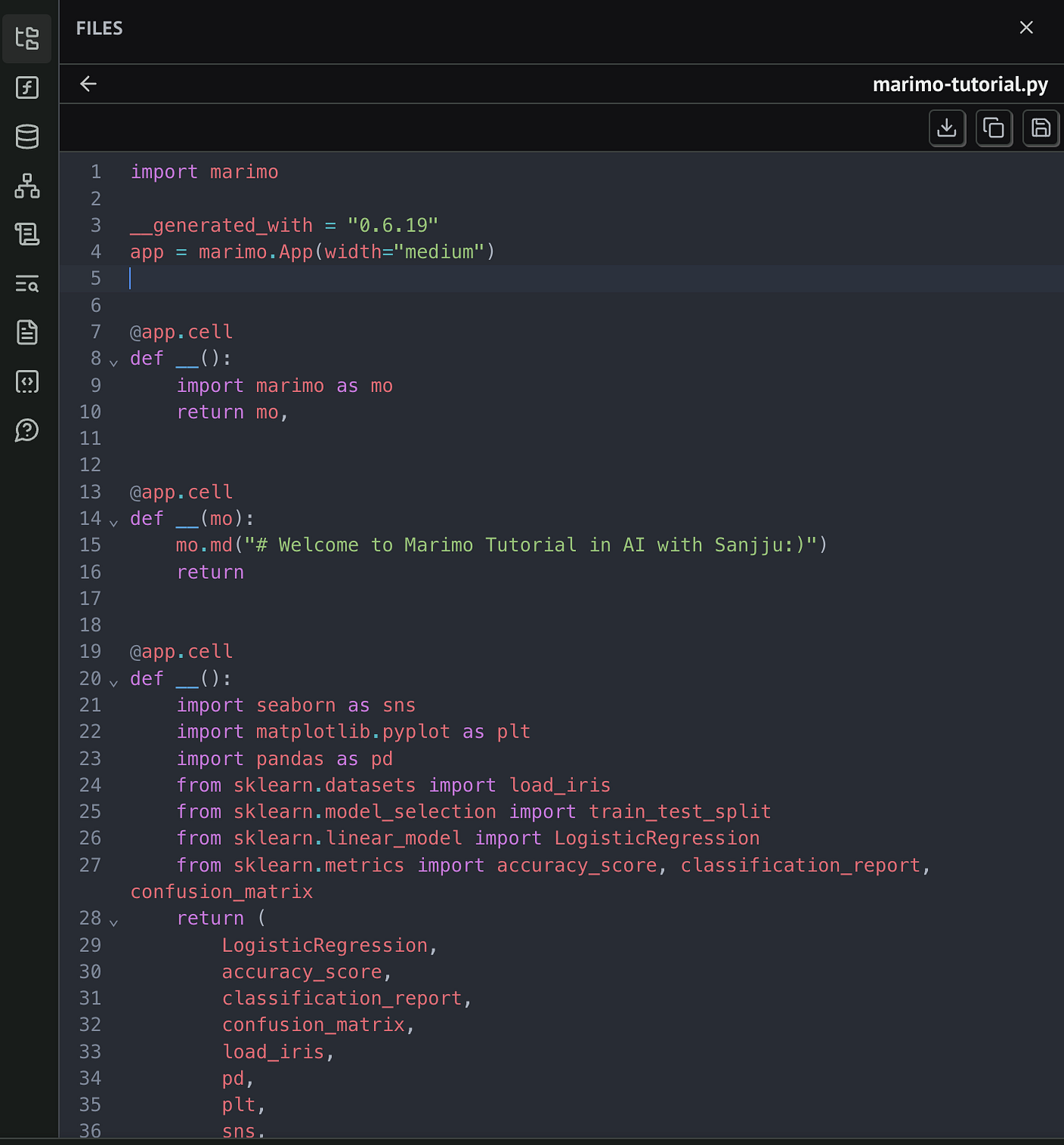The width and height of the screenshot is (1064, 1145).
Task: Open the variables panel function icon
Action: coord(27,87)
